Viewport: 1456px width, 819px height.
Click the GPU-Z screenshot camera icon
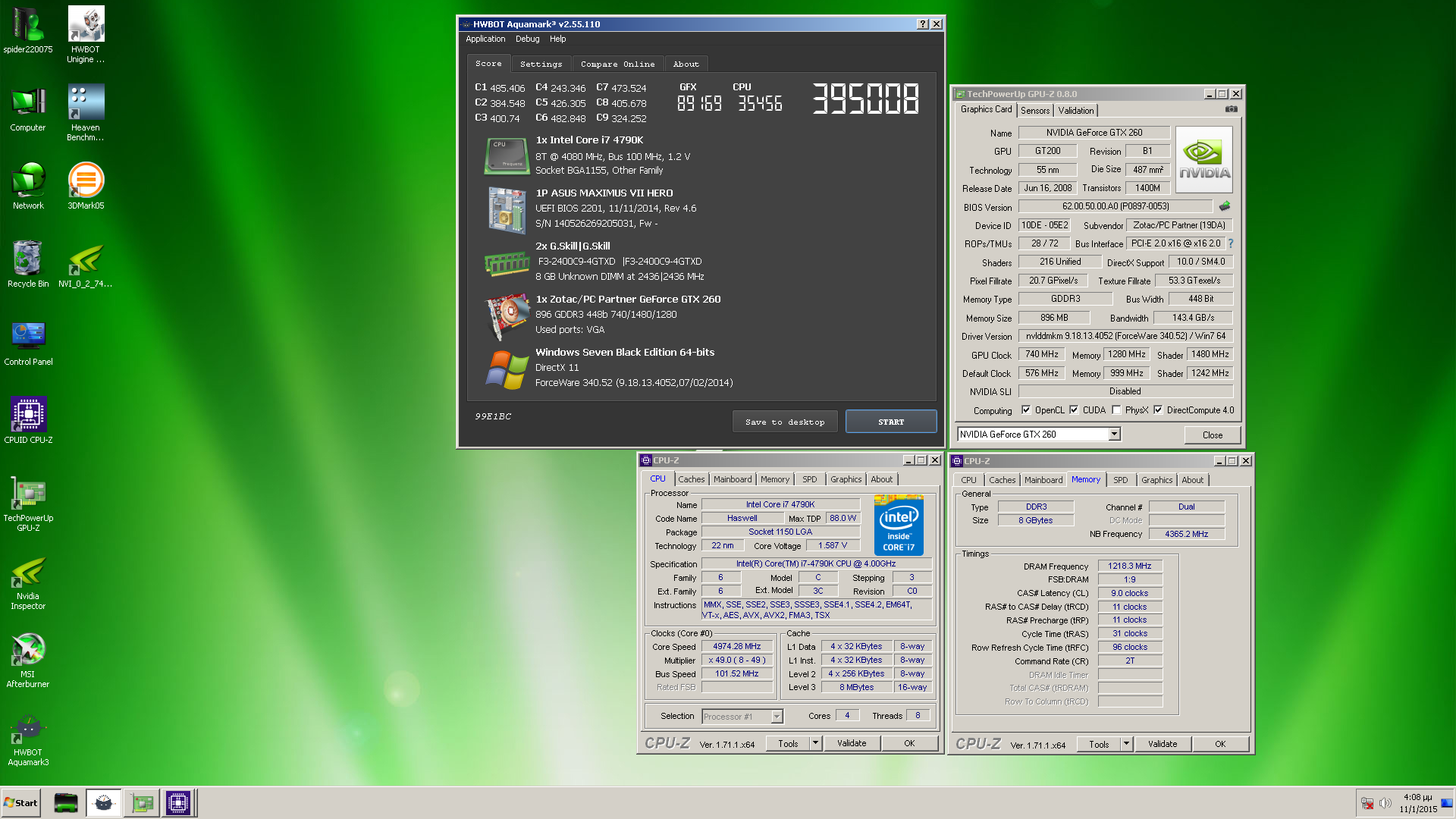click(1231, 109)
